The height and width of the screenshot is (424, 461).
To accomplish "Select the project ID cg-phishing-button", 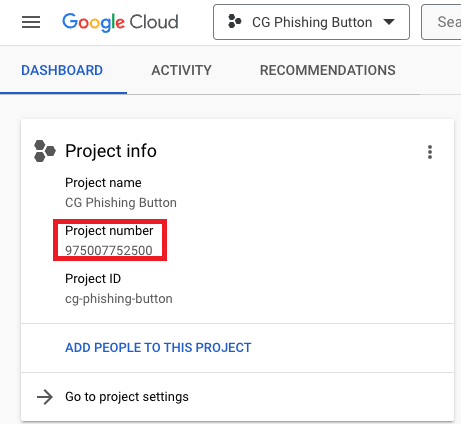I will pyautogui.click(x=119, y=299).
